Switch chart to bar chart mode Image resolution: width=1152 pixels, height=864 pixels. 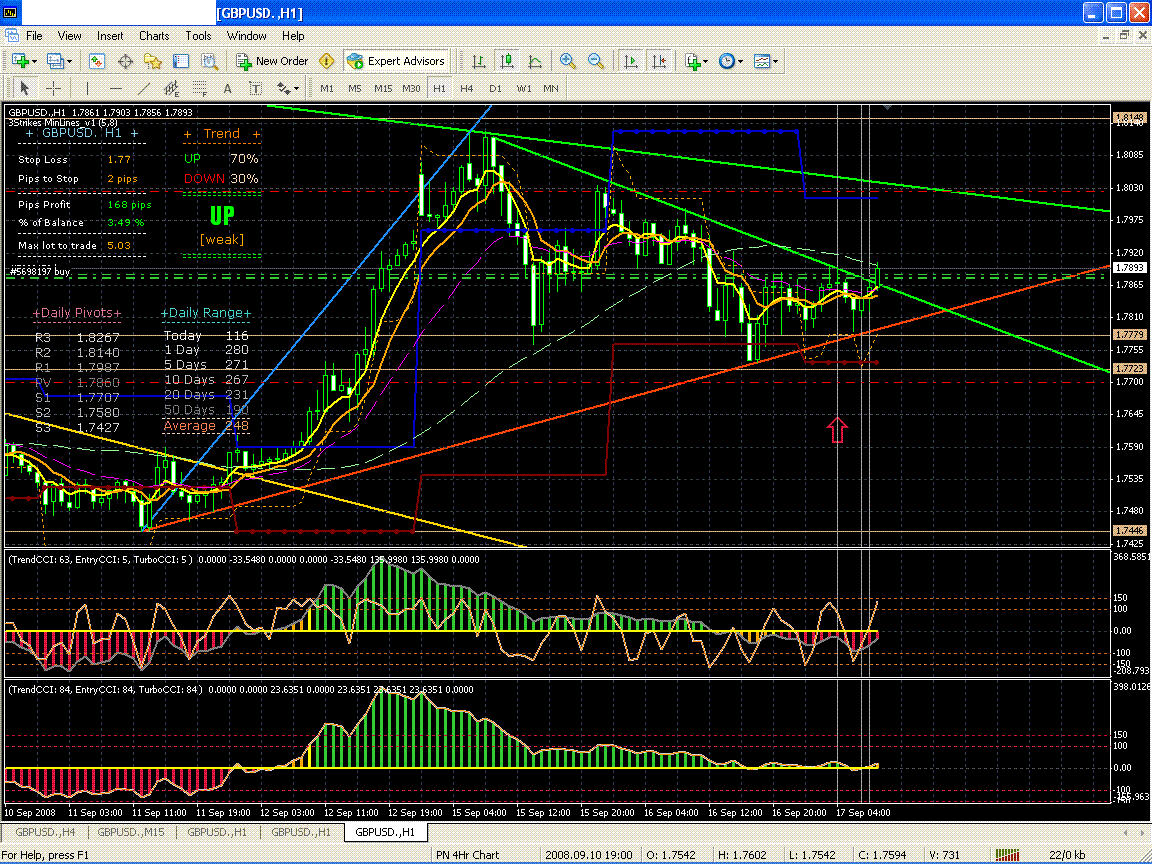pyautogui.click(x=478, y=62)
